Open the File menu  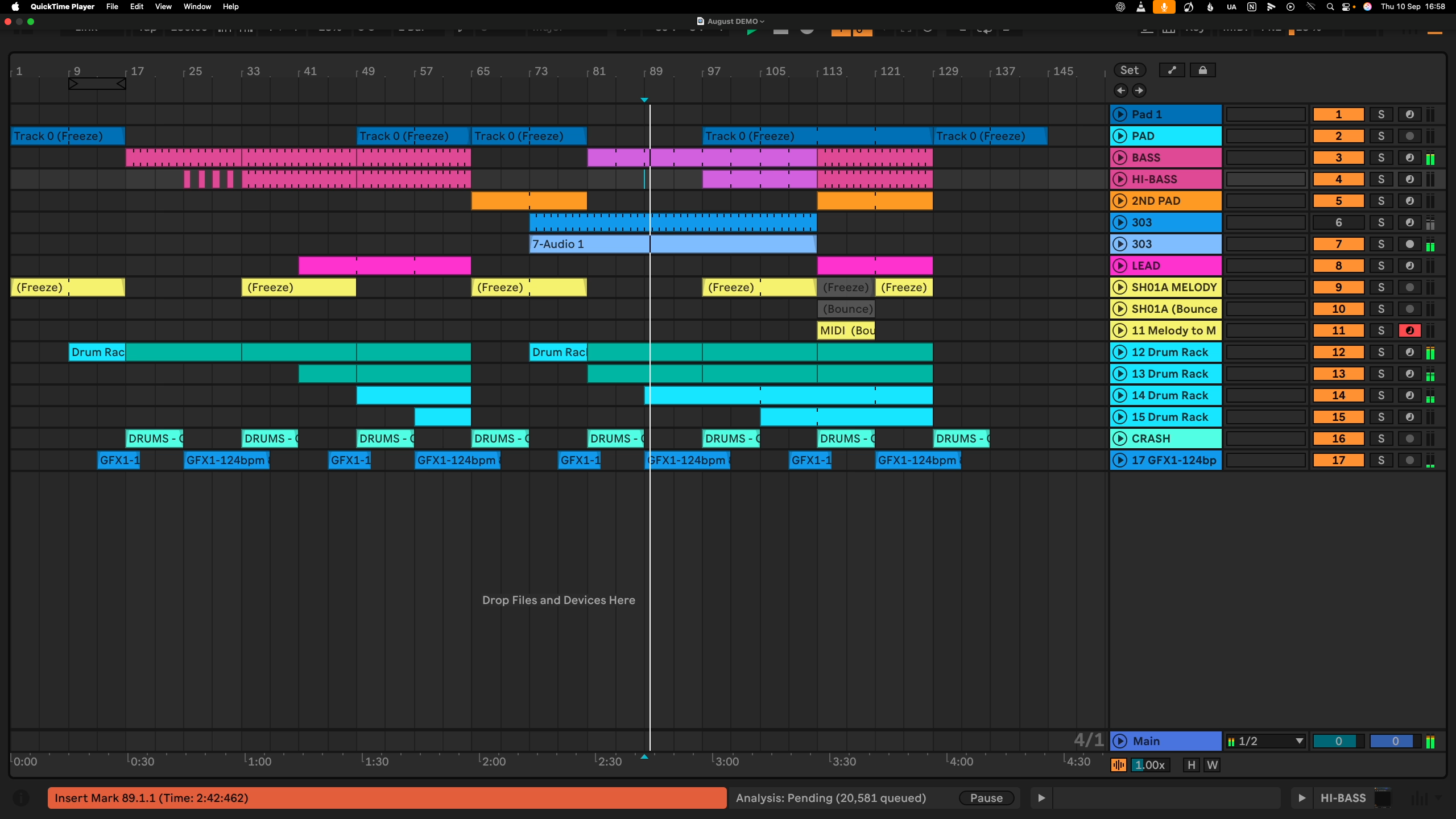pos(112,7)
